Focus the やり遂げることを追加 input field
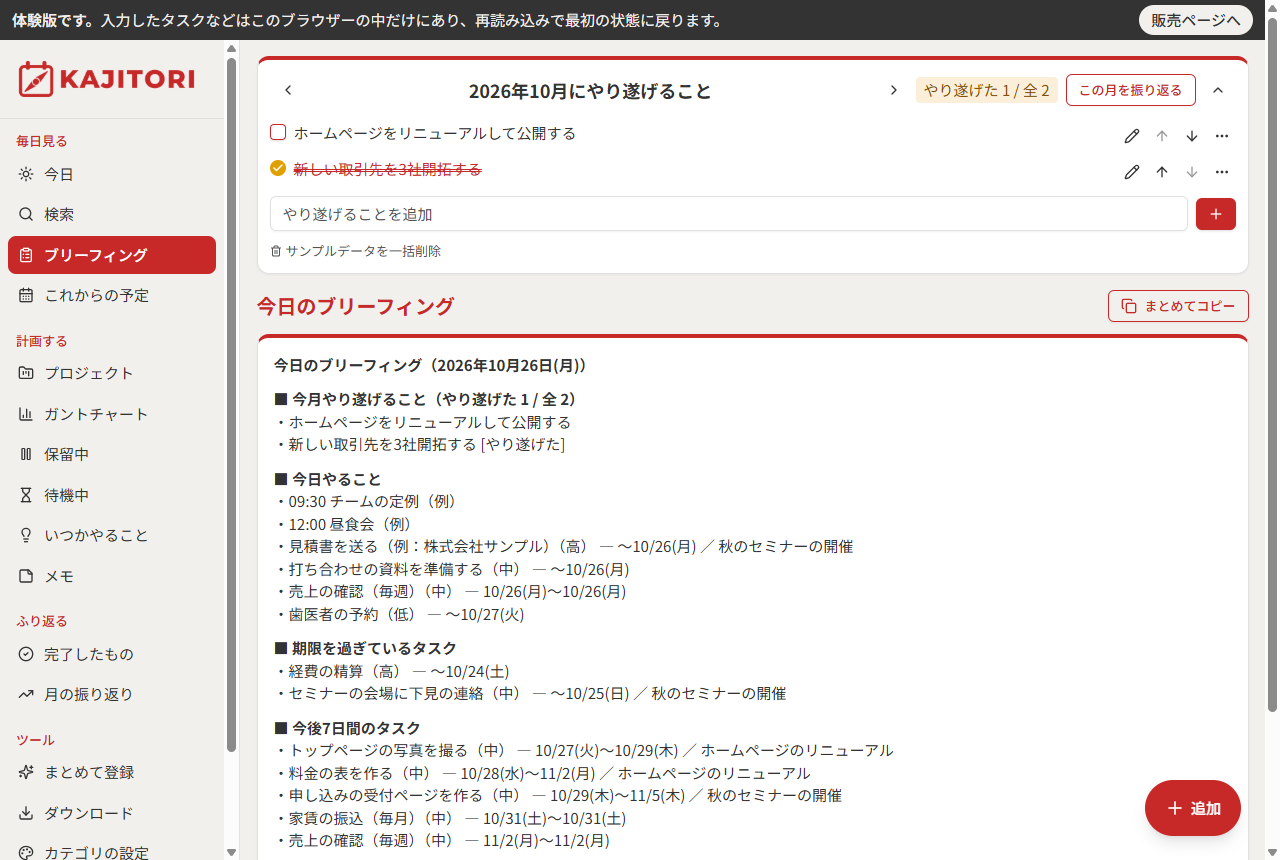The width and height of the screenshot is (1280, 860). 729,214
